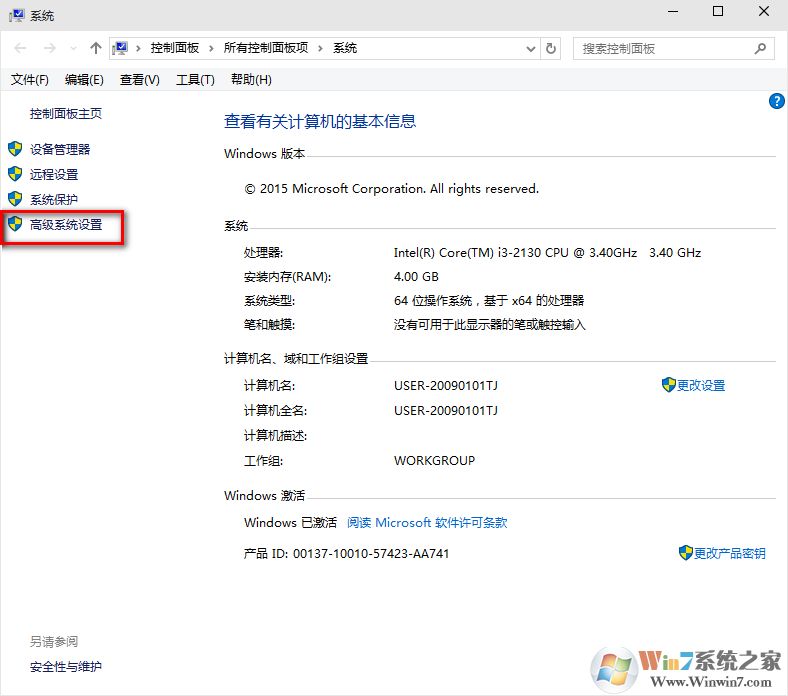Click the 更改产品密钥 link

click(x=729, y=553)
